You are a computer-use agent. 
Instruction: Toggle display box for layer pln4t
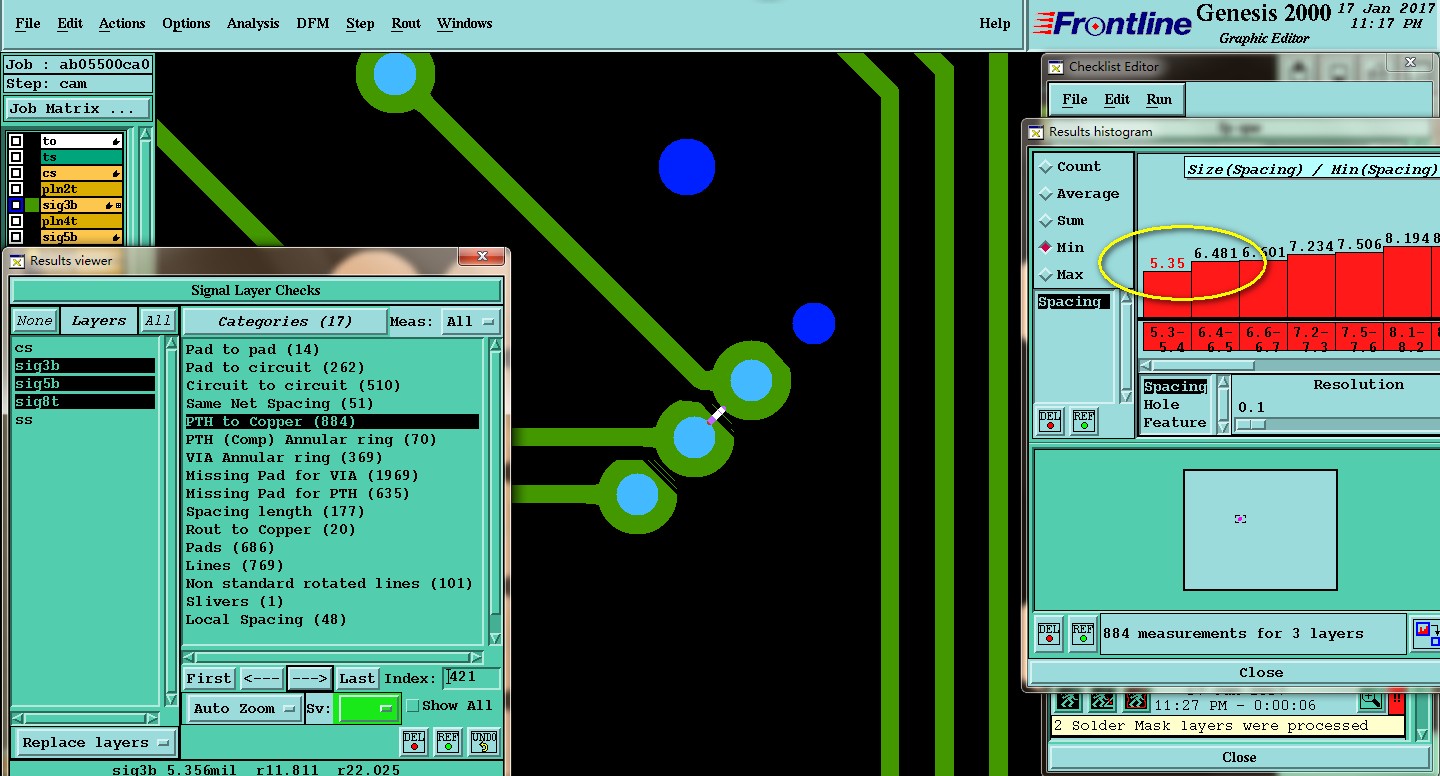point(15,221)
